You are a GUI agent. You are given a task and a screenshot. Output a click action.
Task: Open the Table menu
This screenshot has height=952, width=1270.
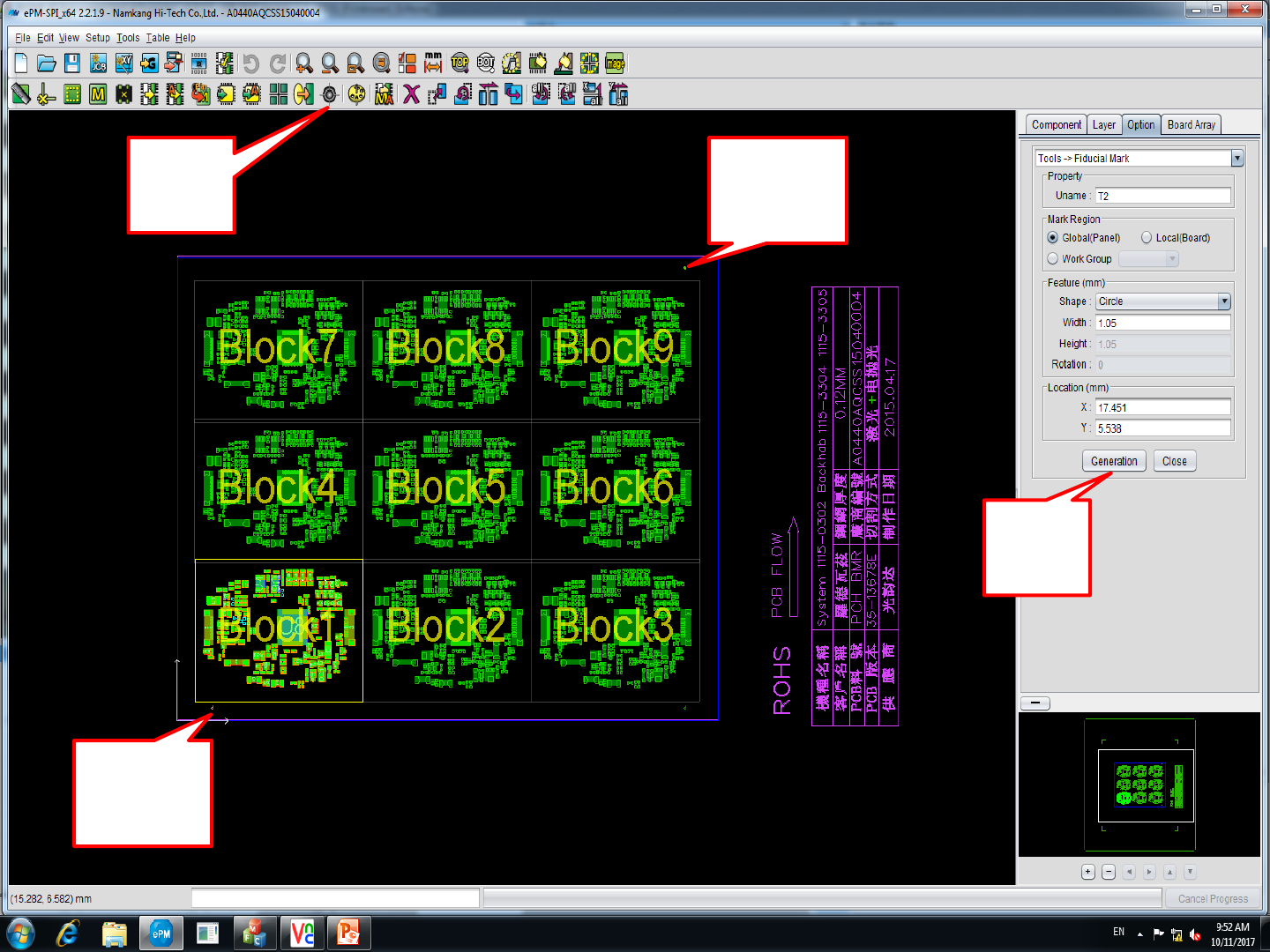point(158,38)
